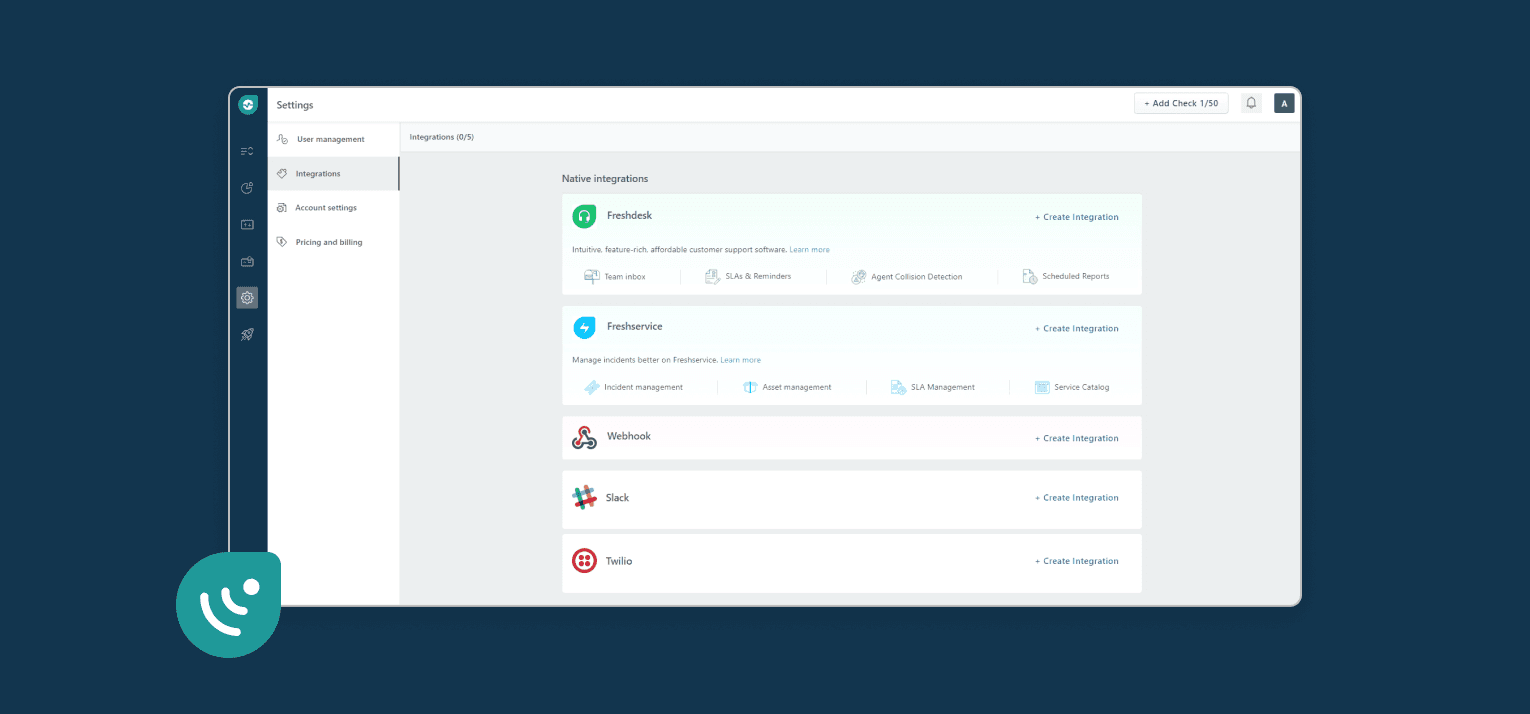Click the Scheduled Reports icon
Viewport: 1530px width, 714px height.
(1030, 276)
